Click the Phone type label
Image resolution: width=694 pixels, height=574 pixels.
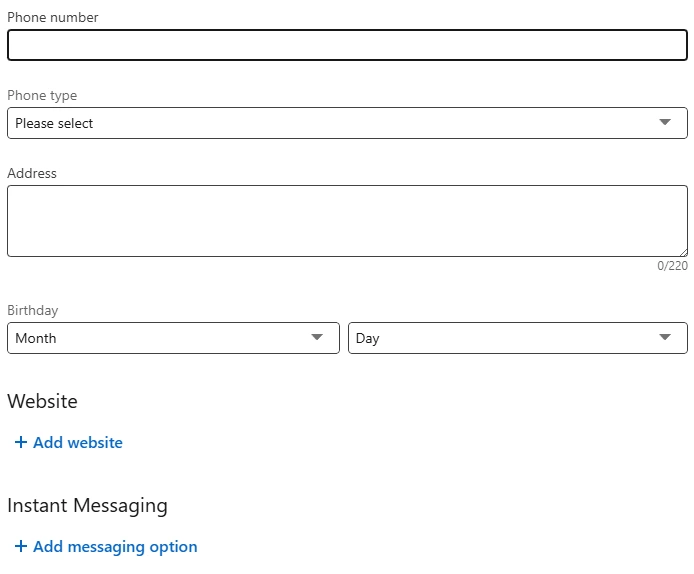point(42,95)
